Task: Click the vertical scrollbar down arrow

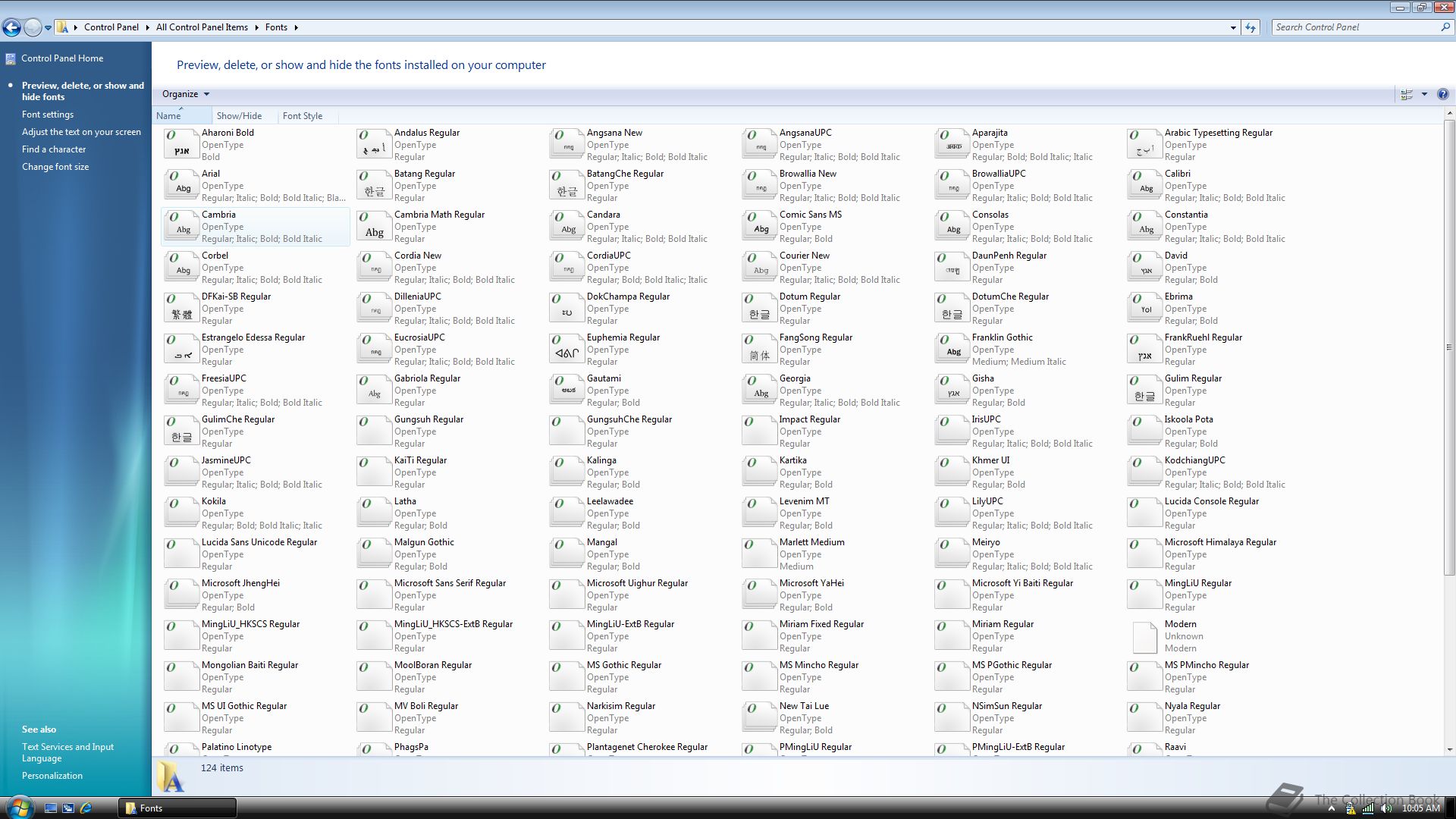Action: click(1449, 749)
